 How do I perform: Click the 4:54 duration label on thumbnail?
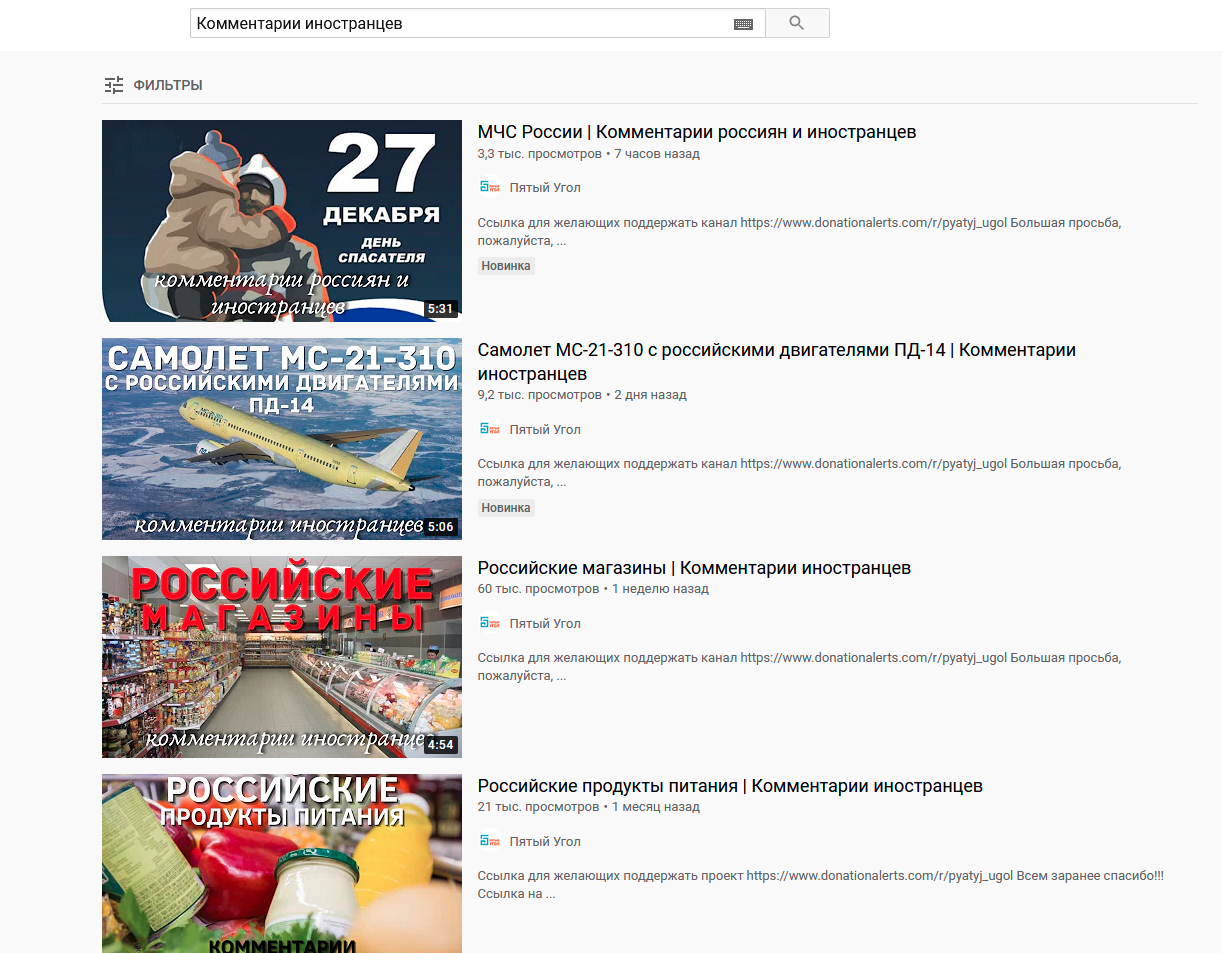click(x=441, y=745)
